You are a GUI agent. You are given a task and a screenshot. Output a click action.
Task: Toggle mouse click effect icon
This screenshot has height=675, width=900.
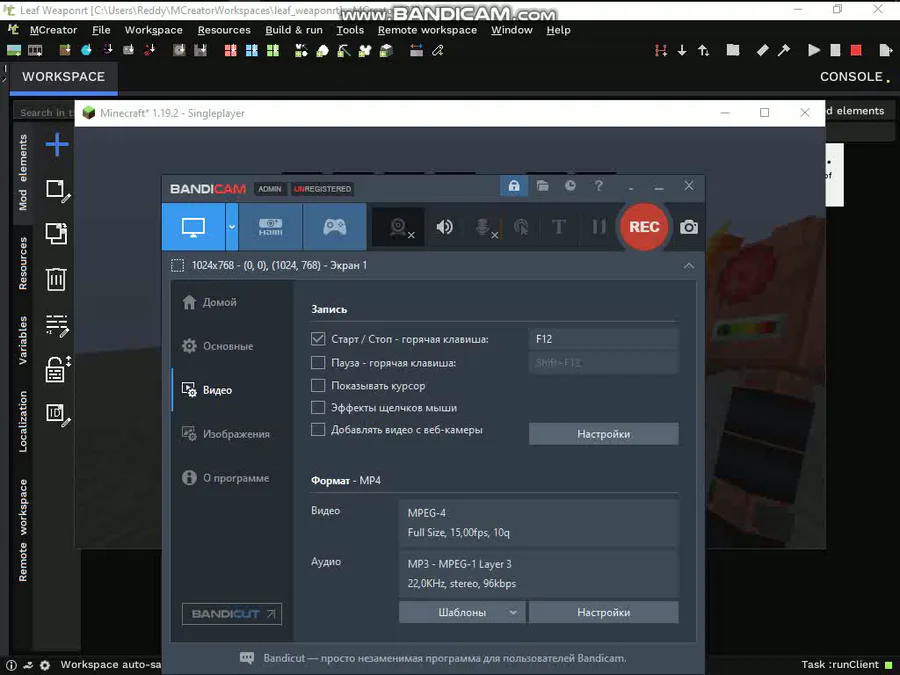[x=521, y=227]
